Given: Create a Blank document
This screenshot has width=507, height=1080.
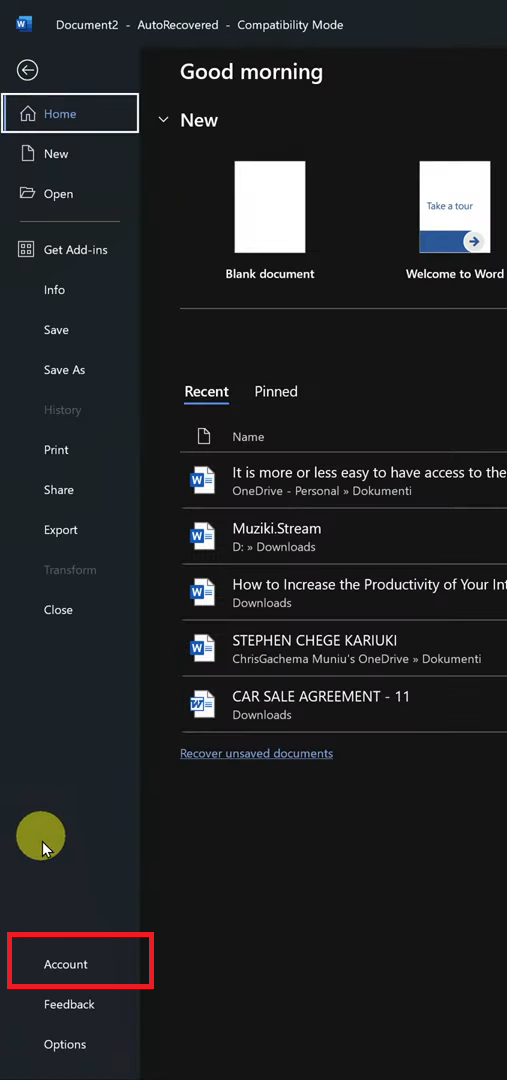Looking at the screenshot, I should [x=270, y=220].
